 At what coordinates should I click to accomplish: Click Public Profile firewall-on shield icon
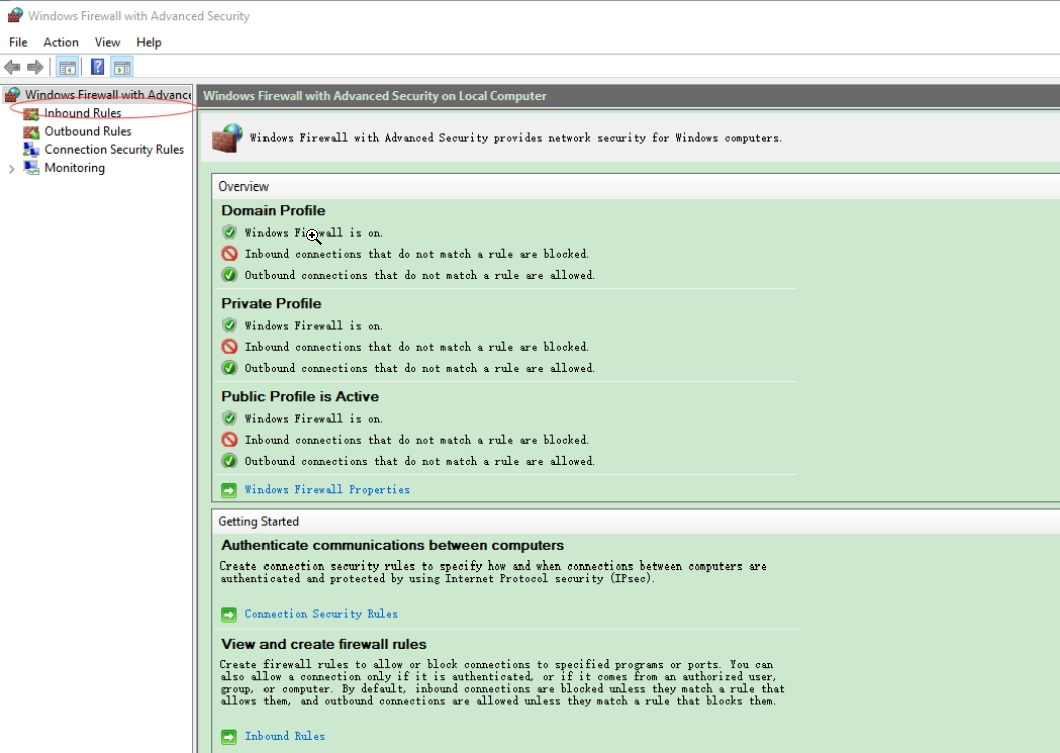pyautogui.click(x=229, y=418)
